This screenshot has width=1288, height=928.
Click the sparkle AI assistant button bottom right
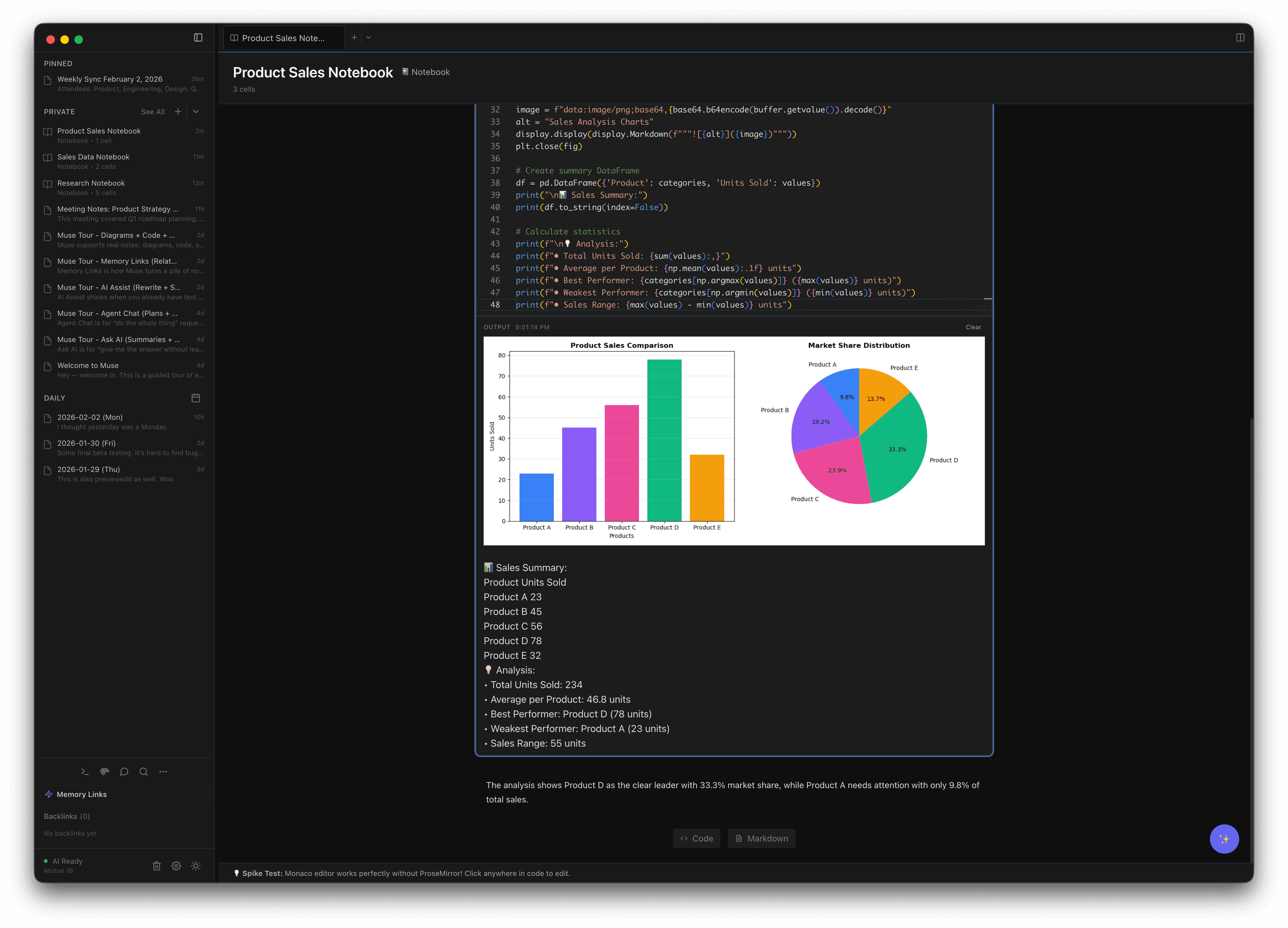click(1225, 839)
